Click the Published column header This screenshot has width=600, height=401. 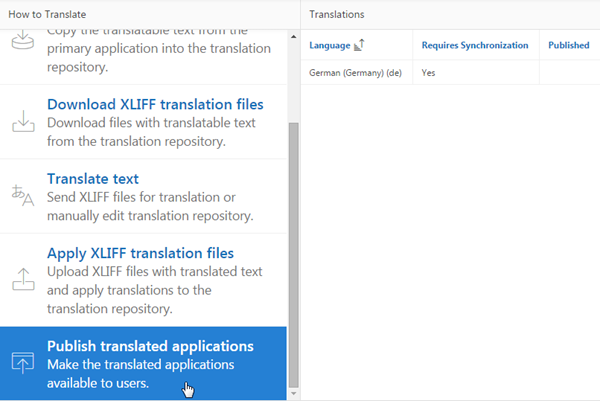coord(568,45)
